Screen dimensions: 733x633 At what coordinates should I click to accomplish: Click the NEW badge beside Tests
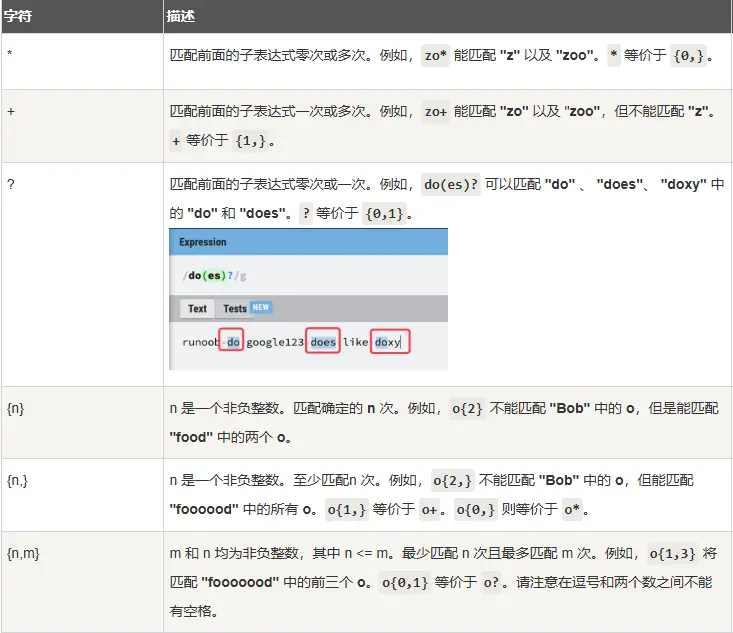[261, 308]
